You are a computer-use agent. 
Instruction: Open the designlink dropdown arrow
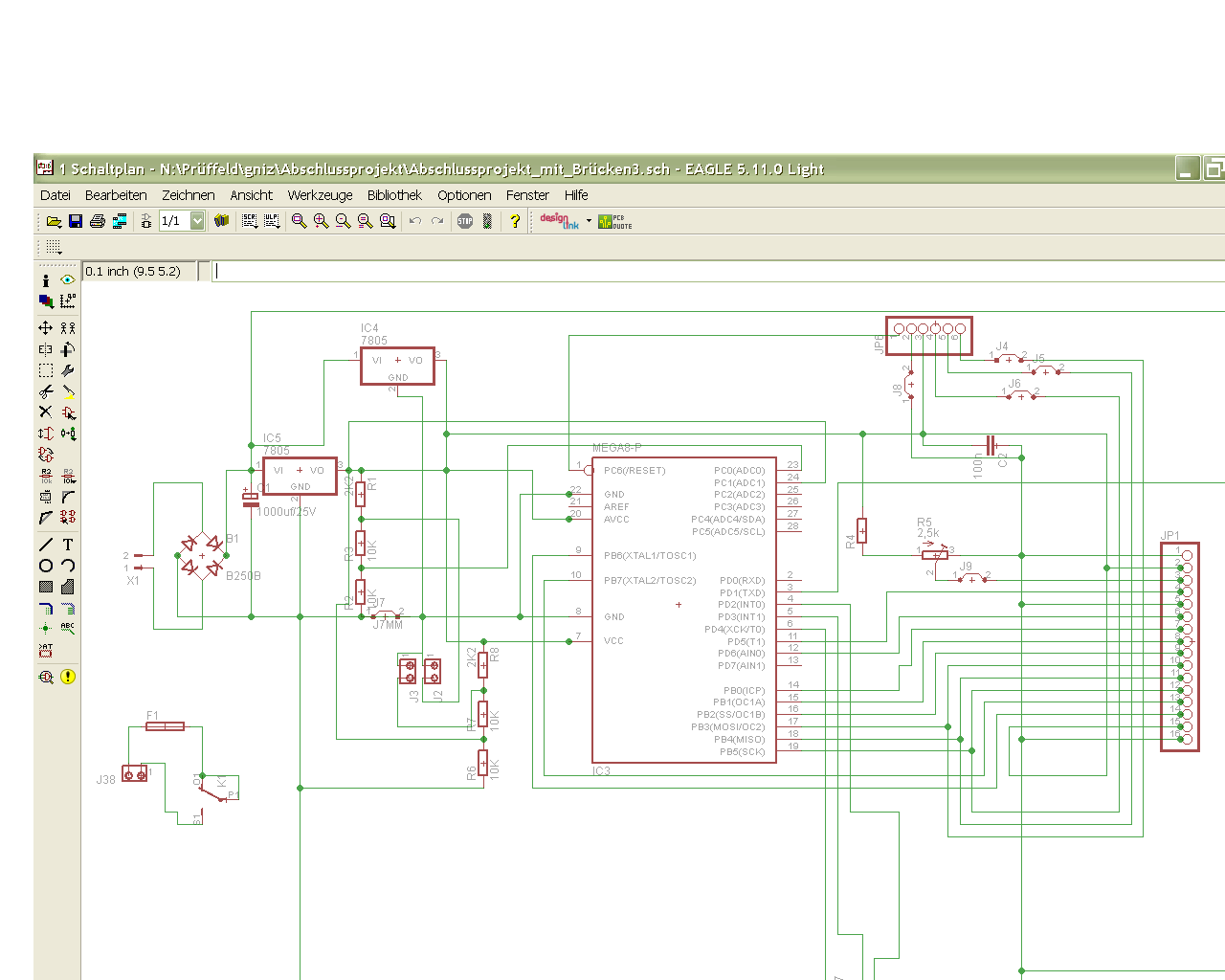coord(589,221)
